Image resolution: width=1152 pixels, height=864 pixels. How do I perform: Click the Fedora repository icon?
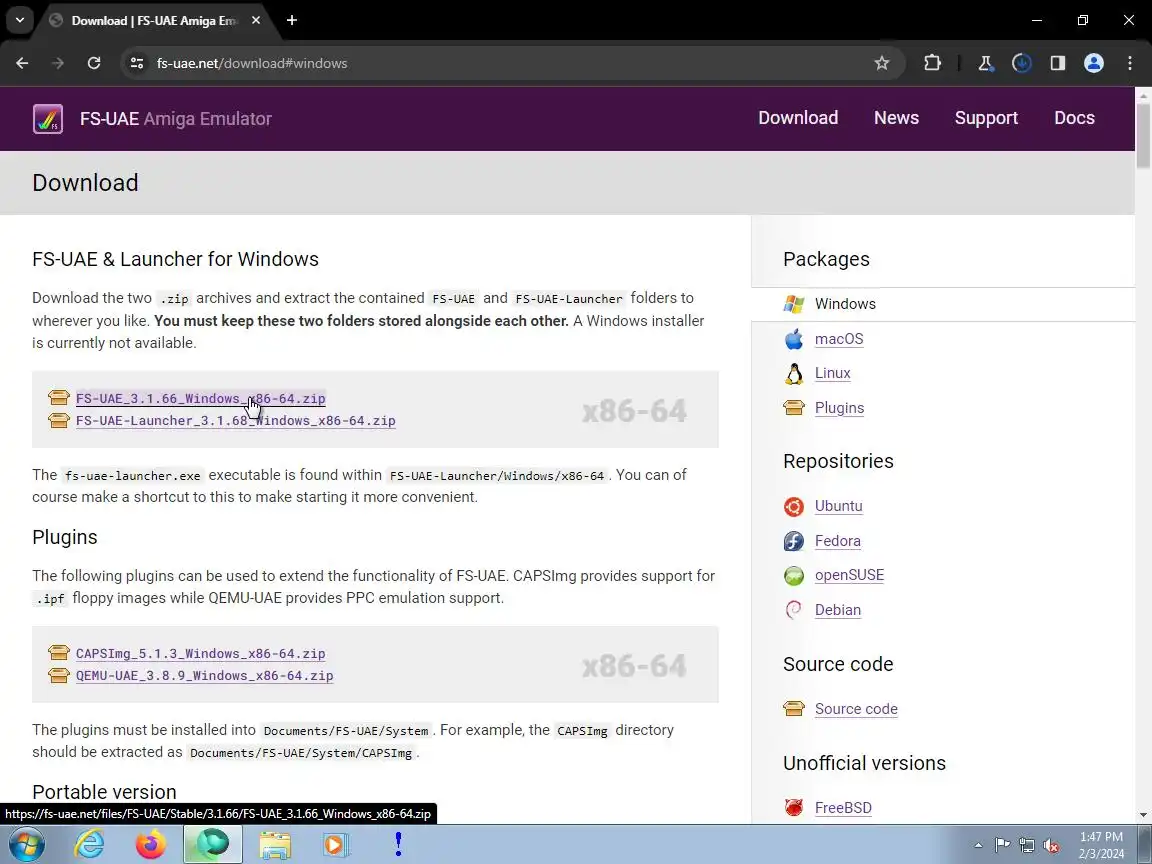point(793,541)
